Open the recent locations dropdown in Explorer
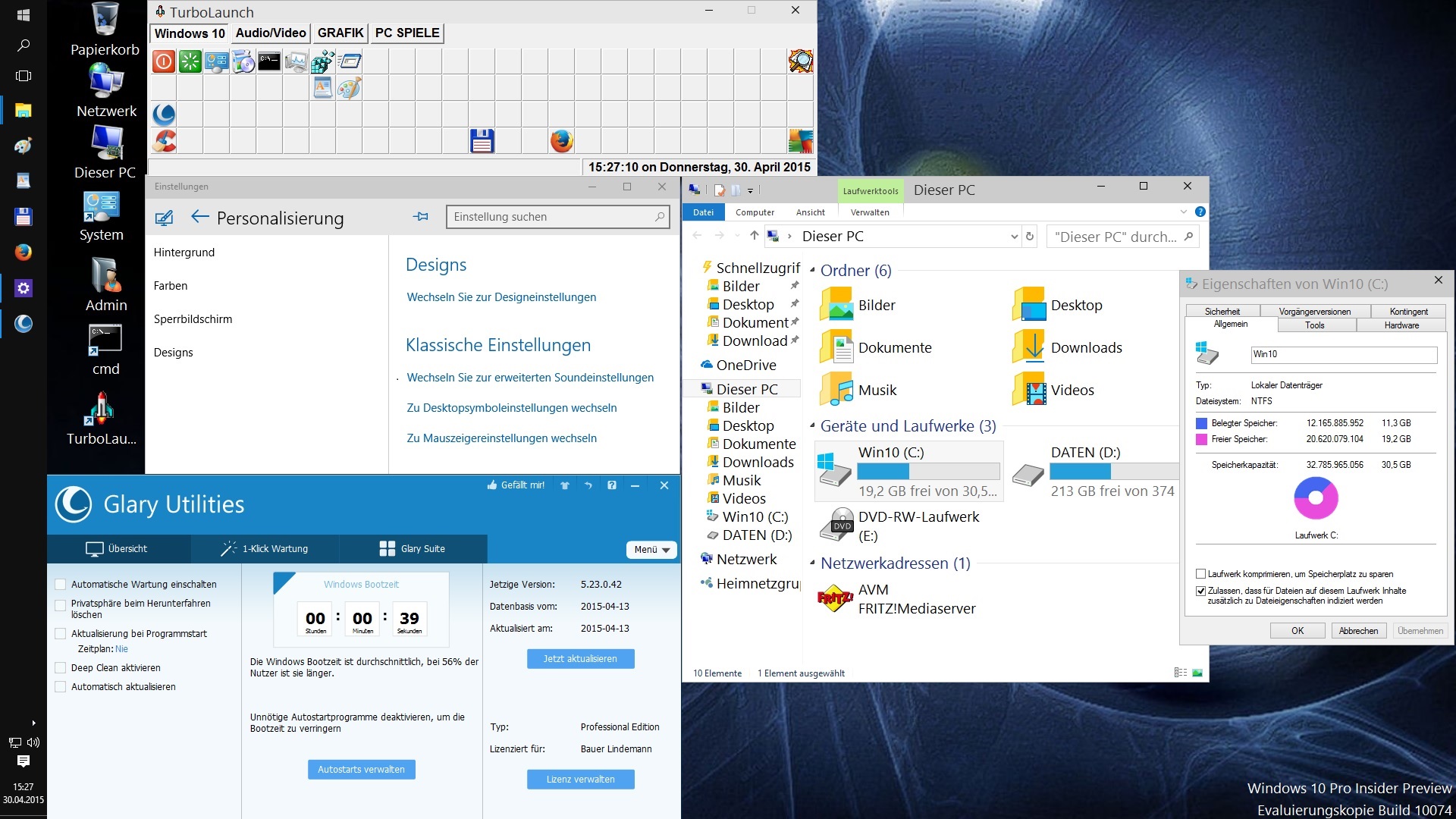This screenshot has width=1456, height=819. pos(737,237)
